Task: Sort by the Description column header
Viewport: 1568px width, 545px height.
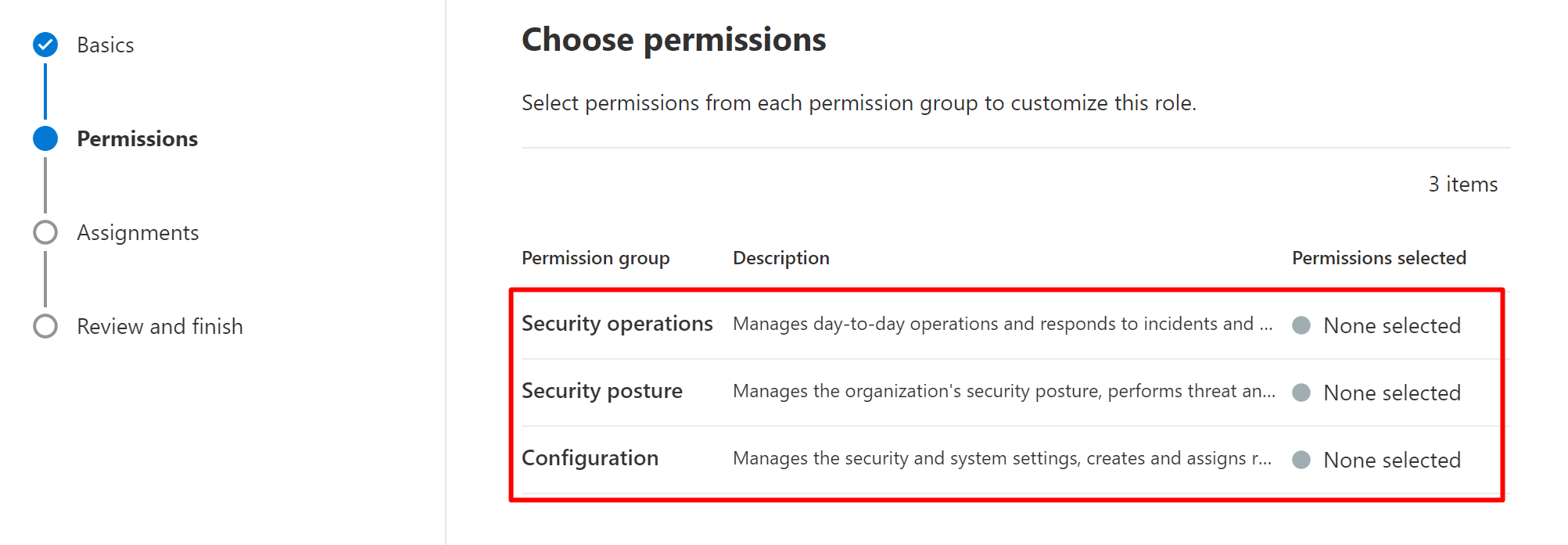Action: point(780,258)
